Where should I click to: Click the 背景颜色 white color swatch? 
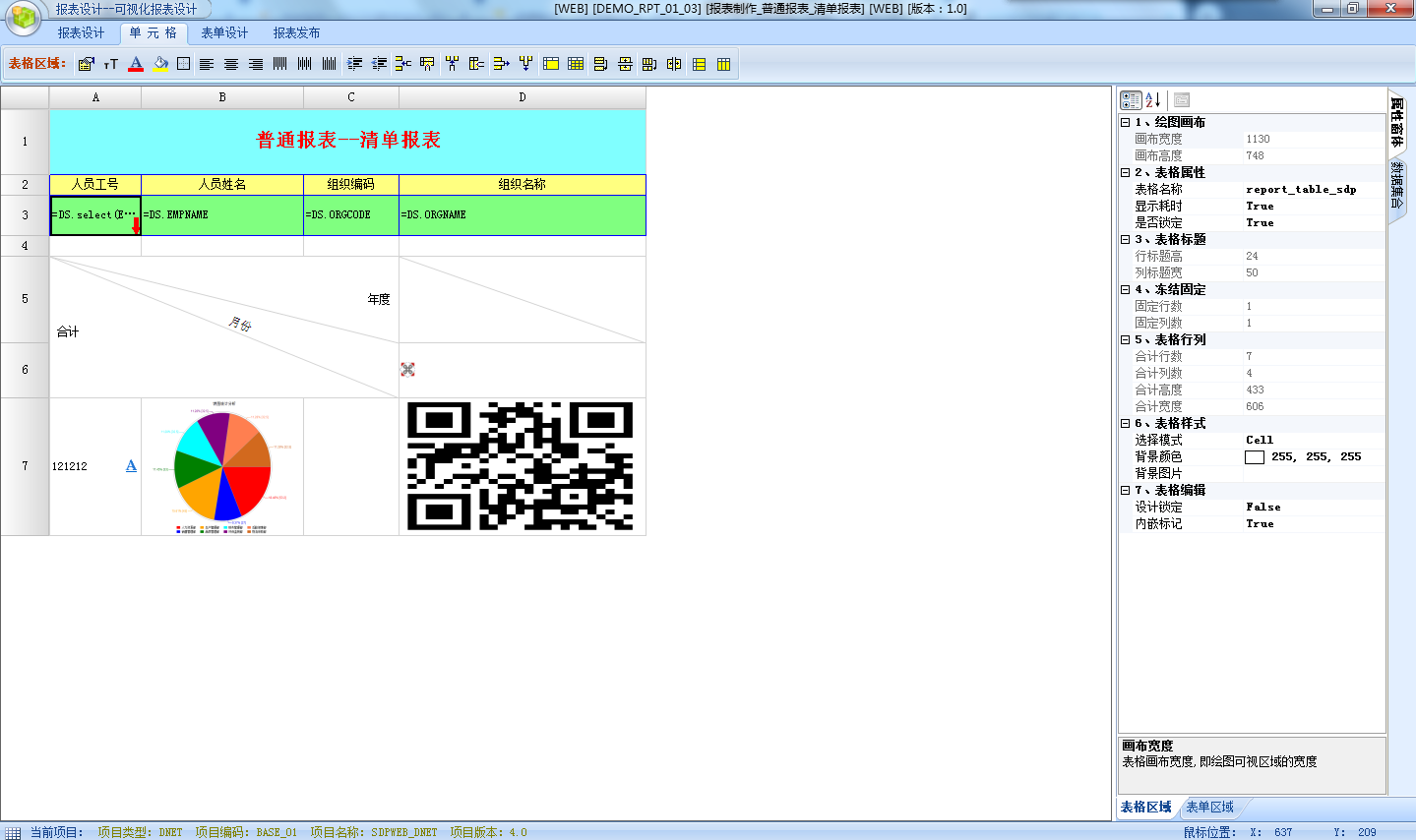[x=1254, y=457]
